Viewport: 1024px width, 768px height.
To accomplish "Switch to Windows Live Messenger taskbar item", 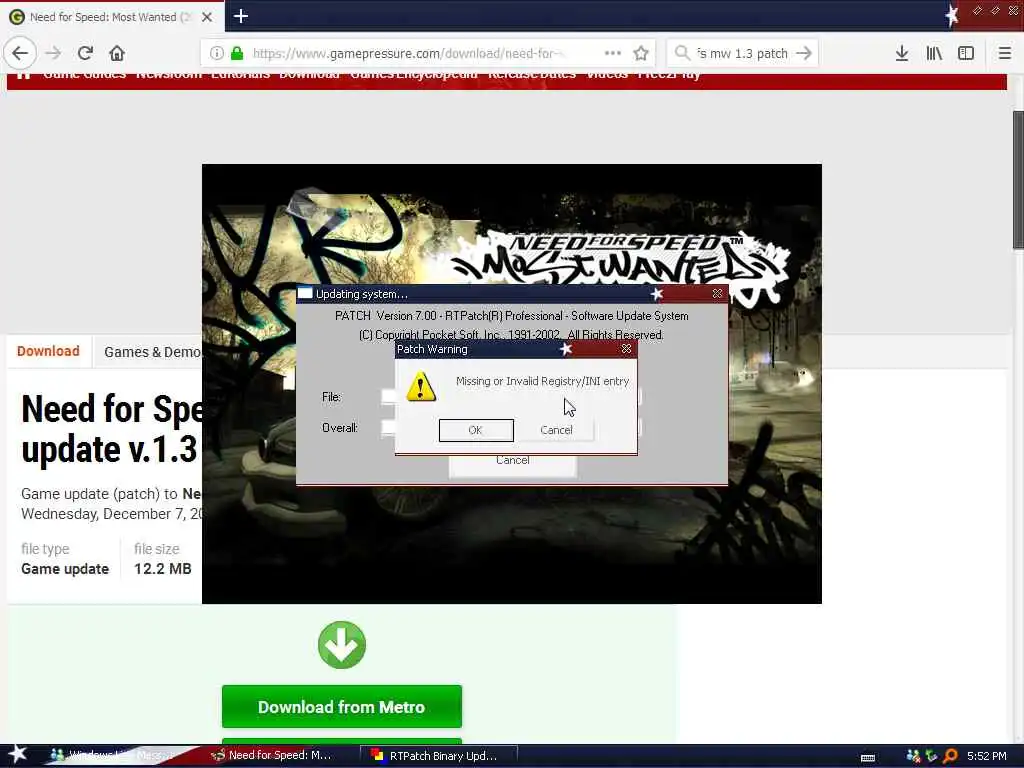I will tap(112, 756).
